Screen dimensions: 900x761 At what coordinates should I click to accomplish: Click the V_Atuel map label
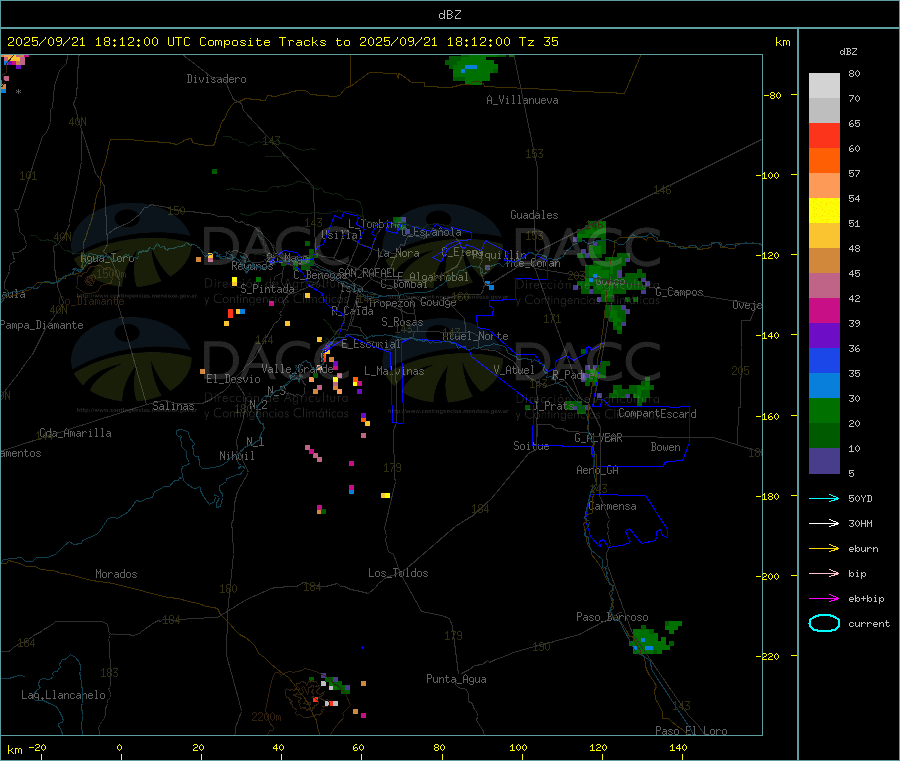click(514, 370)
